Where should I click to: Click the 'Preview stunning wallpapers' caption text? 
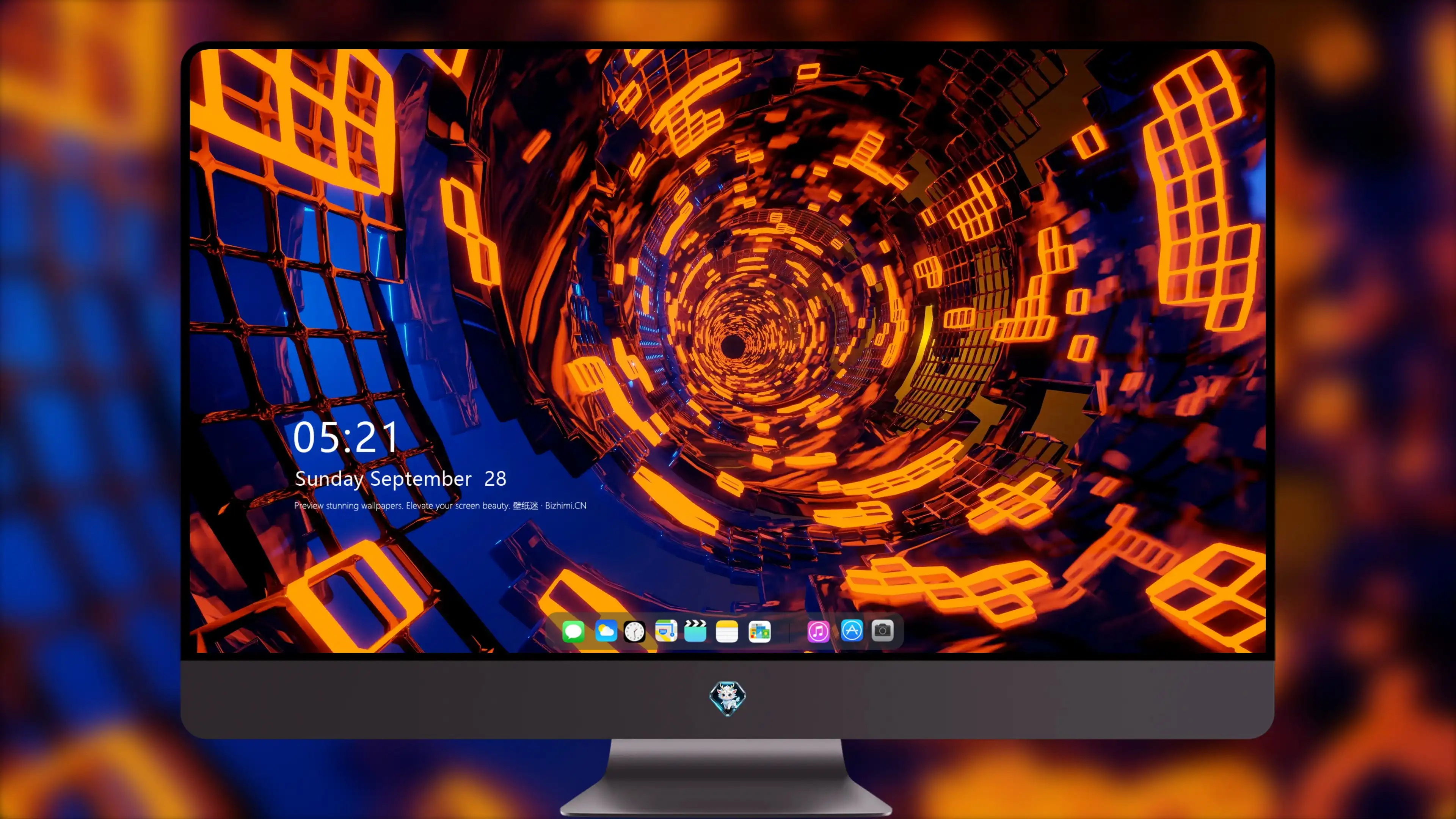coord(440,506)
